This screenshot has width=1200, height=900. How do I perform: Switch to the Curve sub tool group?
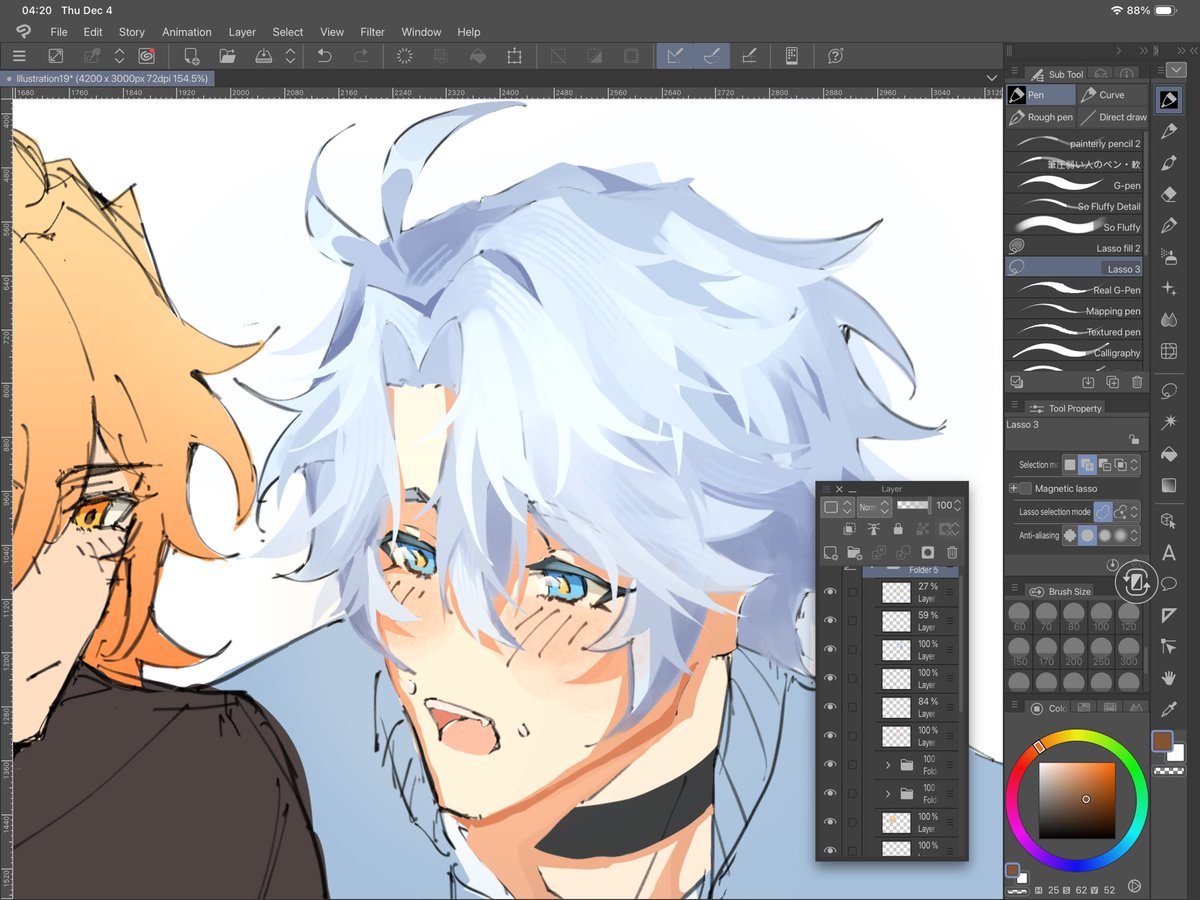pos(1110,95)
